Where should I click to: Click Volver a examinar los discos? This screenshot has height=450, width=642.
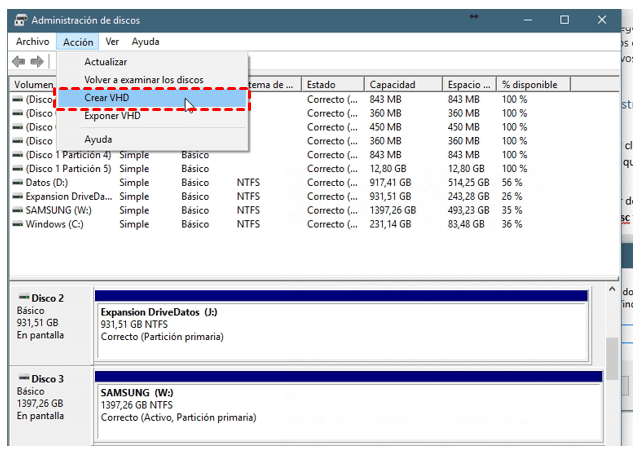coord(143,80)
